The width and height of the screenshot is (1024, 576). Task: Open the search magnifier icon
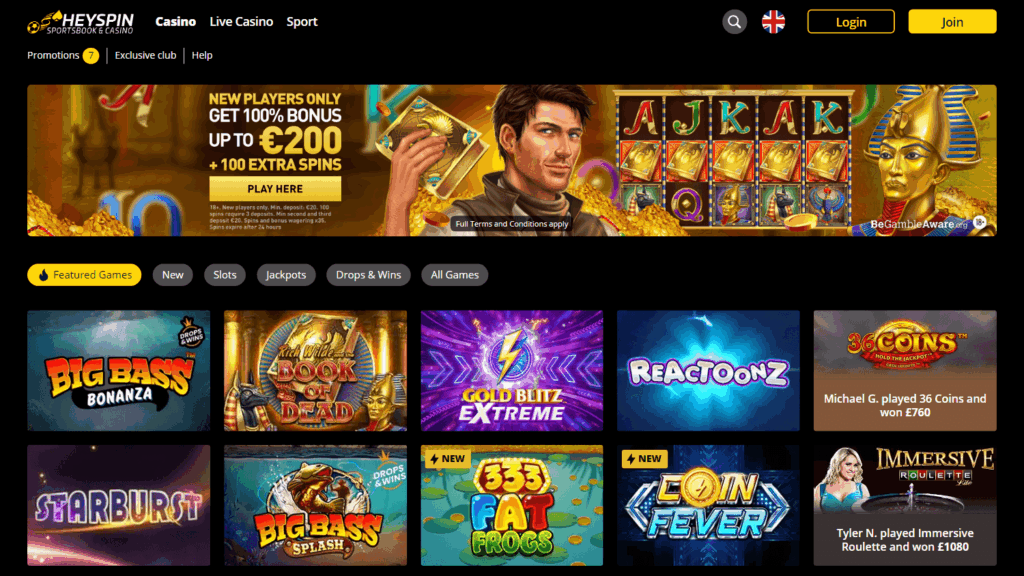tap(734, 22)
